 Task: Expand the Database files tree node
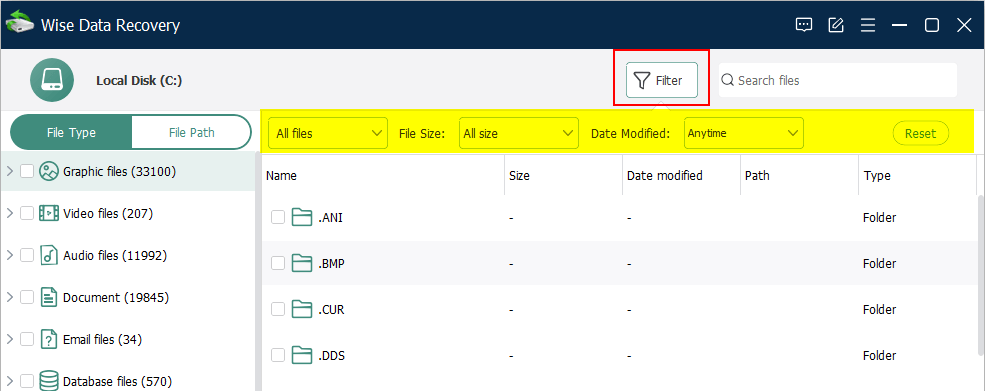pos(9,381)
